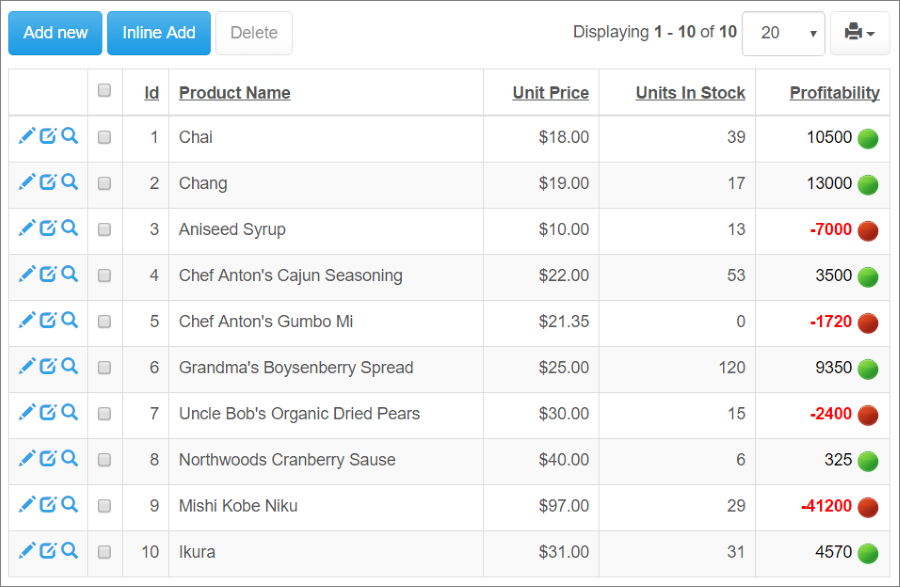The height and width of the screenshot is (587, 900).
Task: Click the printer icon in the toolbar
Action: tap(853, 33)
